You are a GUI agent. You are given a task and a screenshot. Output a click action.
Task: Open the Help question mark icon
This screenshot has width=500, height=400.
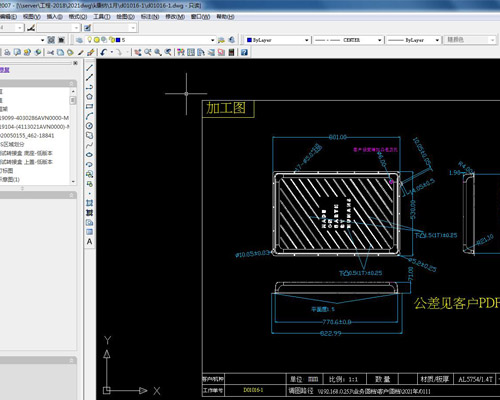click(x=244, y=52)
